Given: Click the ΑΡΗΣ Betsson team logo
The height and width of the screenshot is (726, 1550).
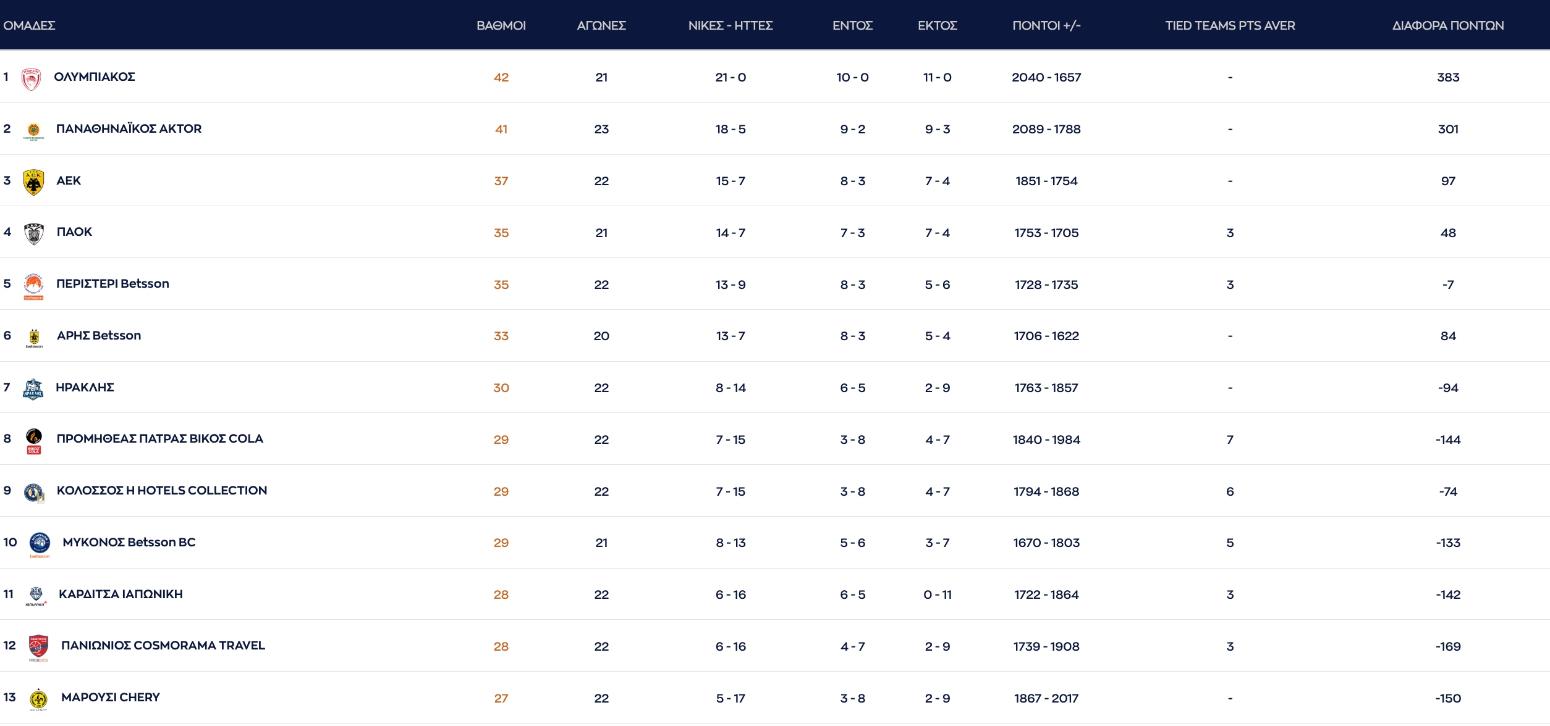Looking at the screenshot, I should click(x=34, y=337).
